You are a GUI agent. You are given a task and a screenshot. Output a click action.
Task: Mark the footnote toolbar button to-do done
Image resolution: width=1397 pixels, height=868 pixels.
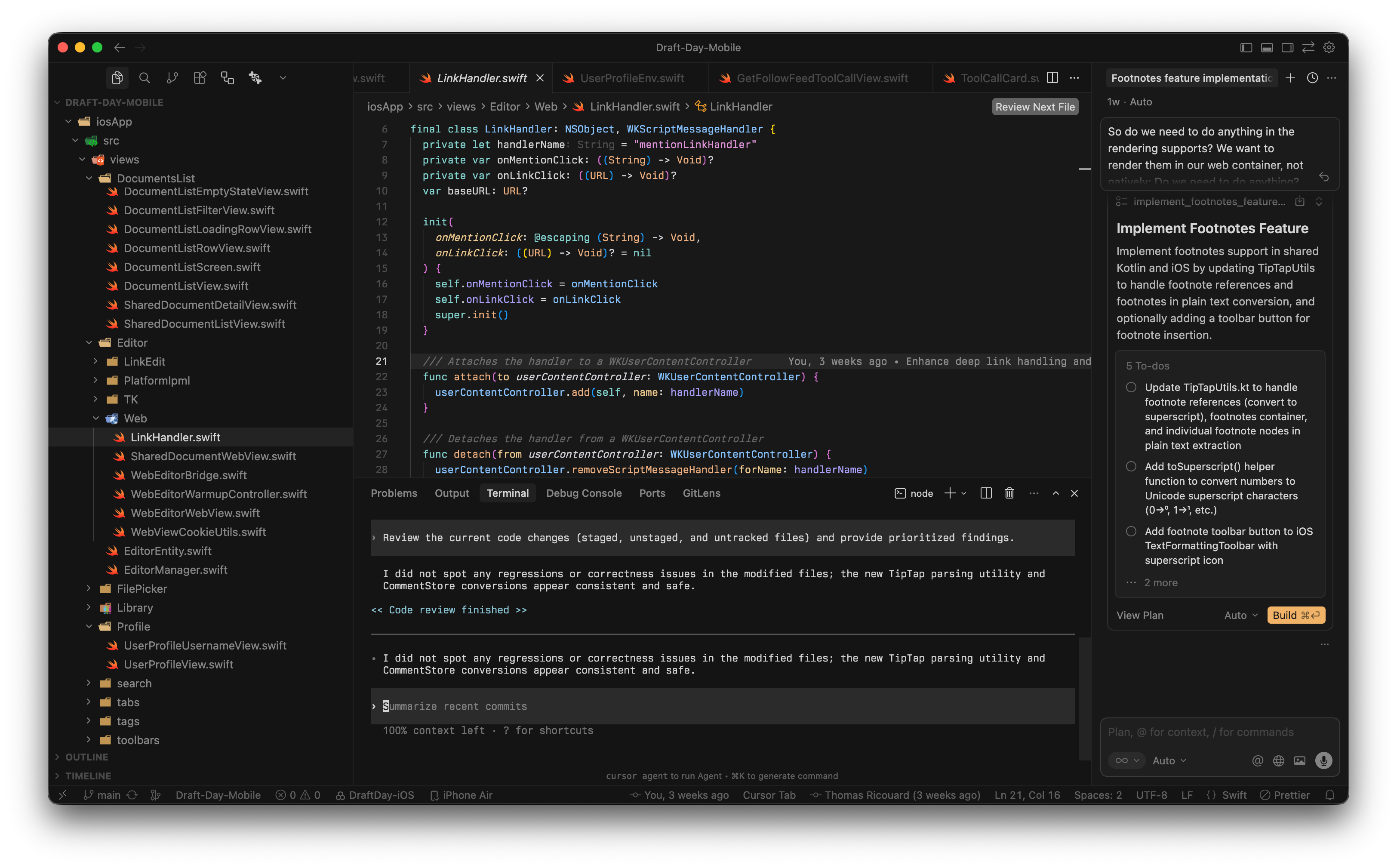click(1131, 531)
